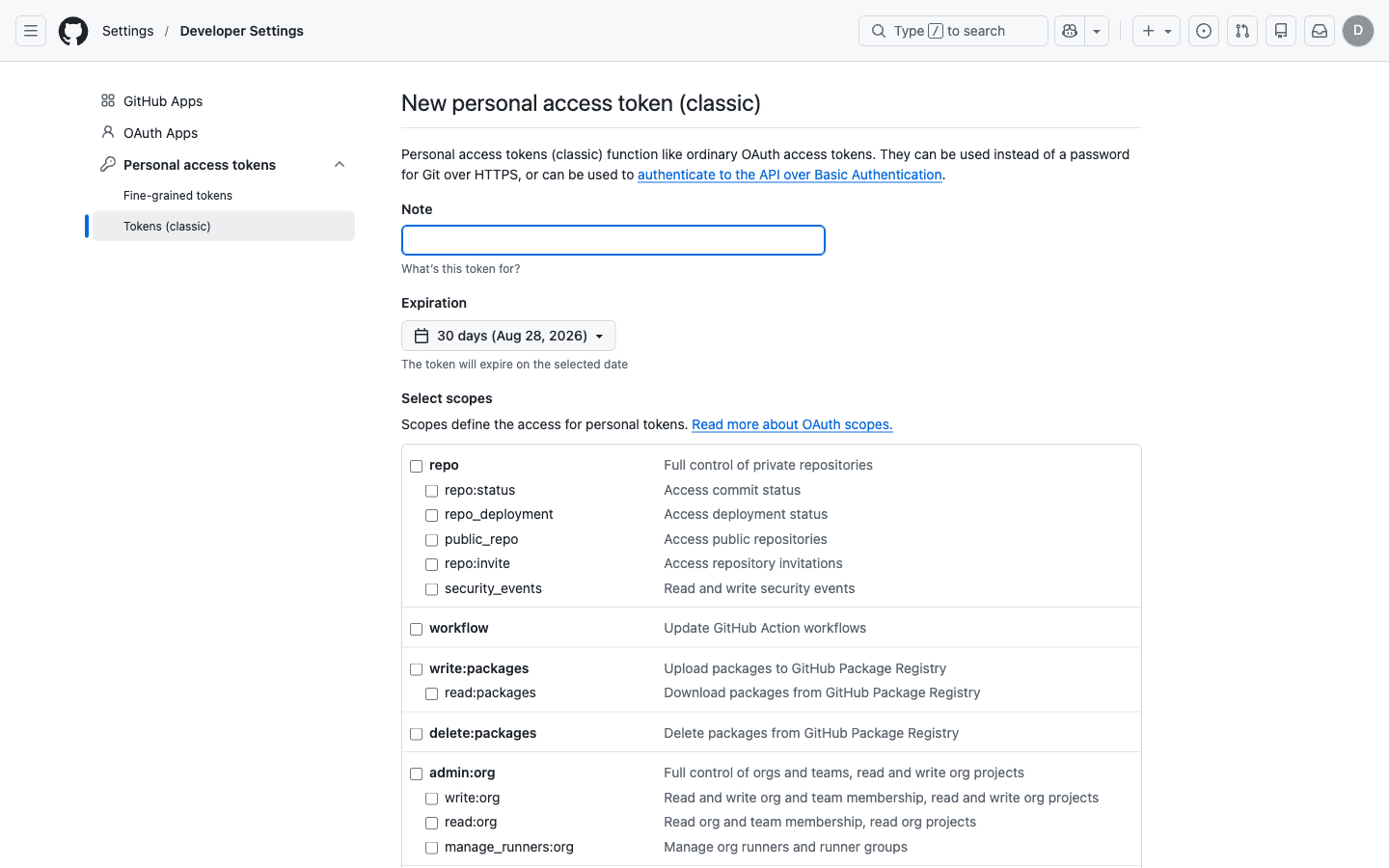Click the Download packages from GitHub Package Registry text
This screenshot has height=868, width=1389.
(822, 692)
